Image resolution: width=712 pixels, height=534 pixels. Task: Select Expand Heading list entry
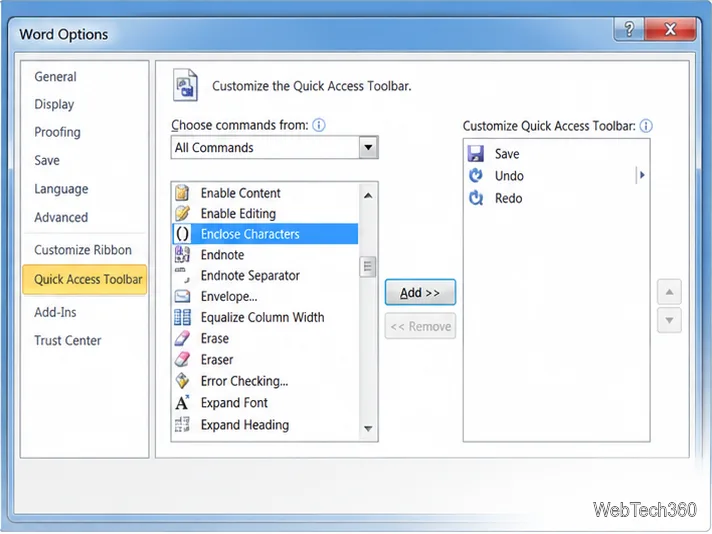coord(265,424)
